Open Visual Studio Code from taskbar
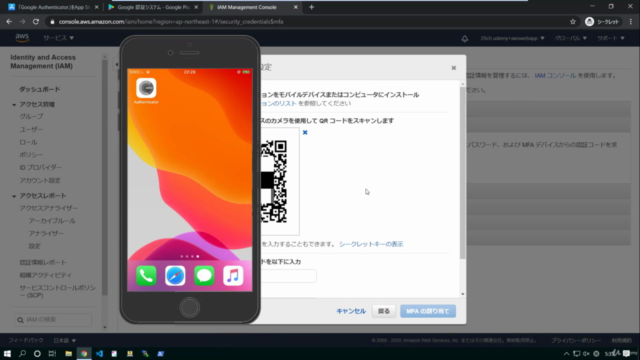 tap(99, 353)
